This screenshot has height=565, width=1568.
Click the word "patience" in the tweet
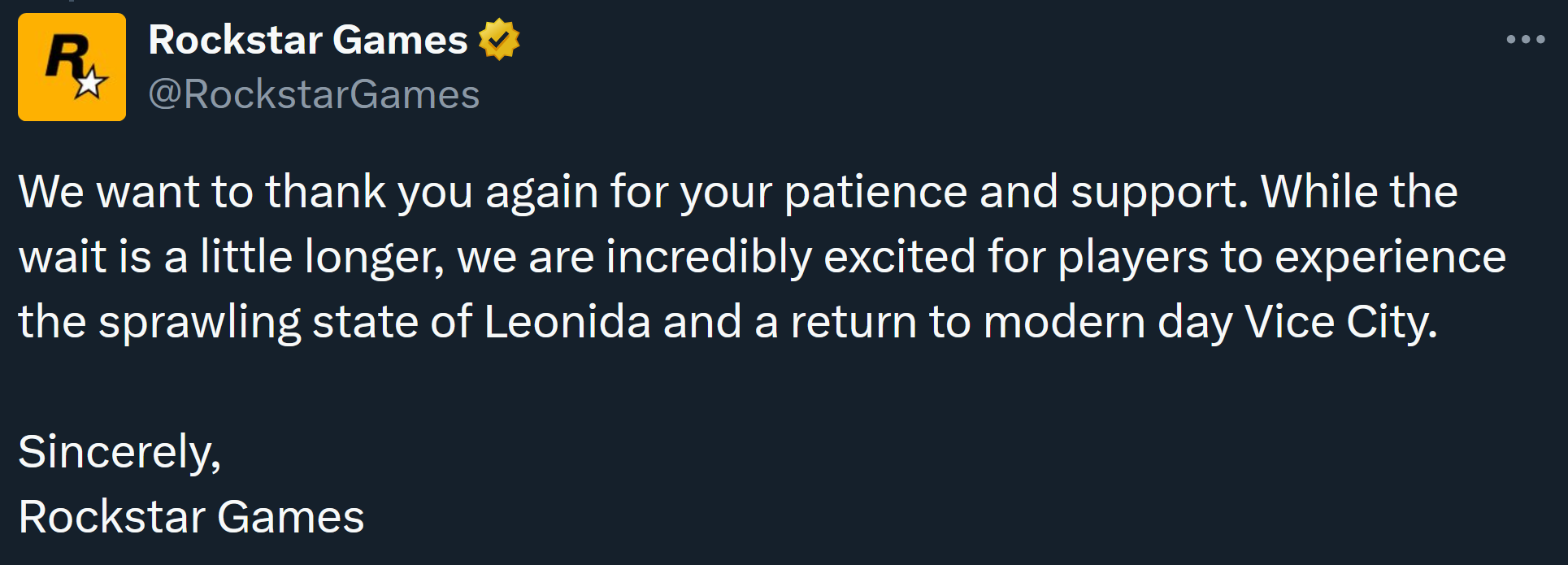(875, 192)
